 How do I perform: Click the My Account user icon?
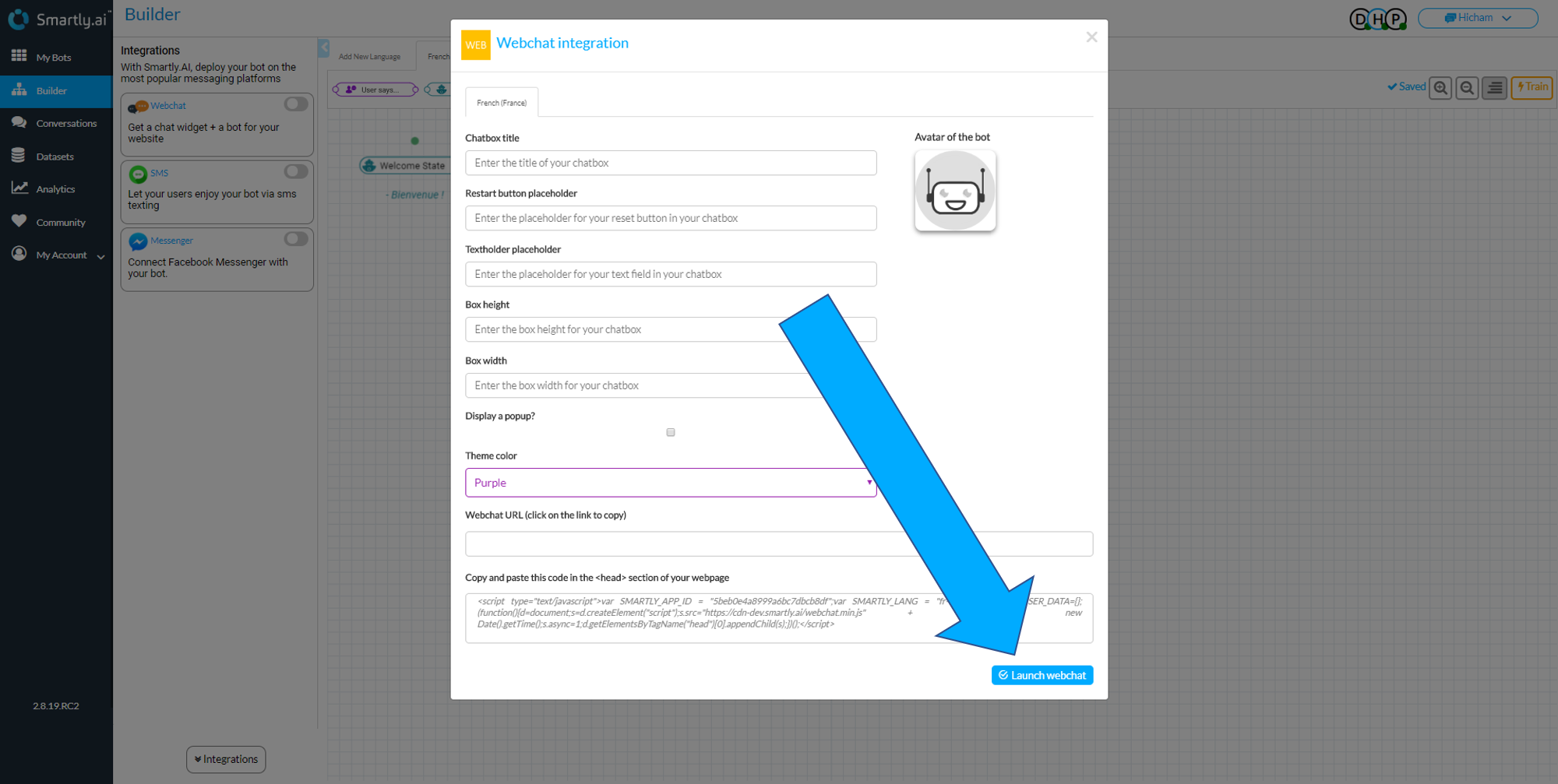(x=19, y=254)
